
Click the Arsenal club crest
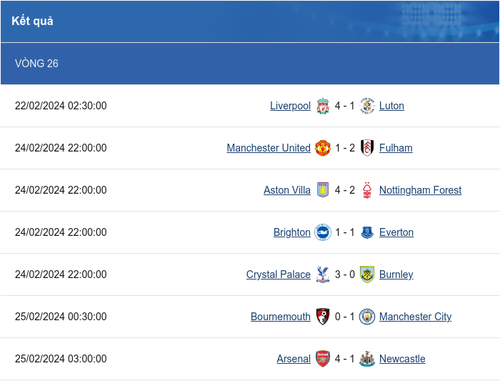(323, 359)
